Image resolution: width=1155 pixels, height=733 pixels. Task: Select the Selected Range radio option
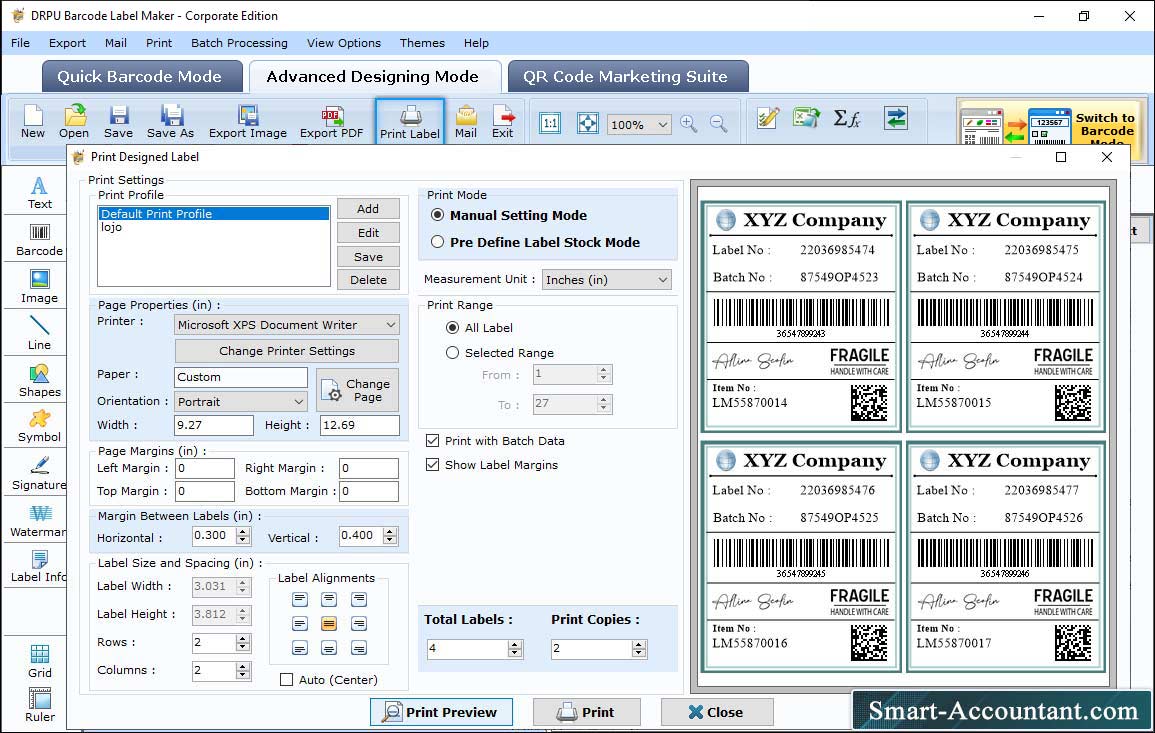[452, 353]
